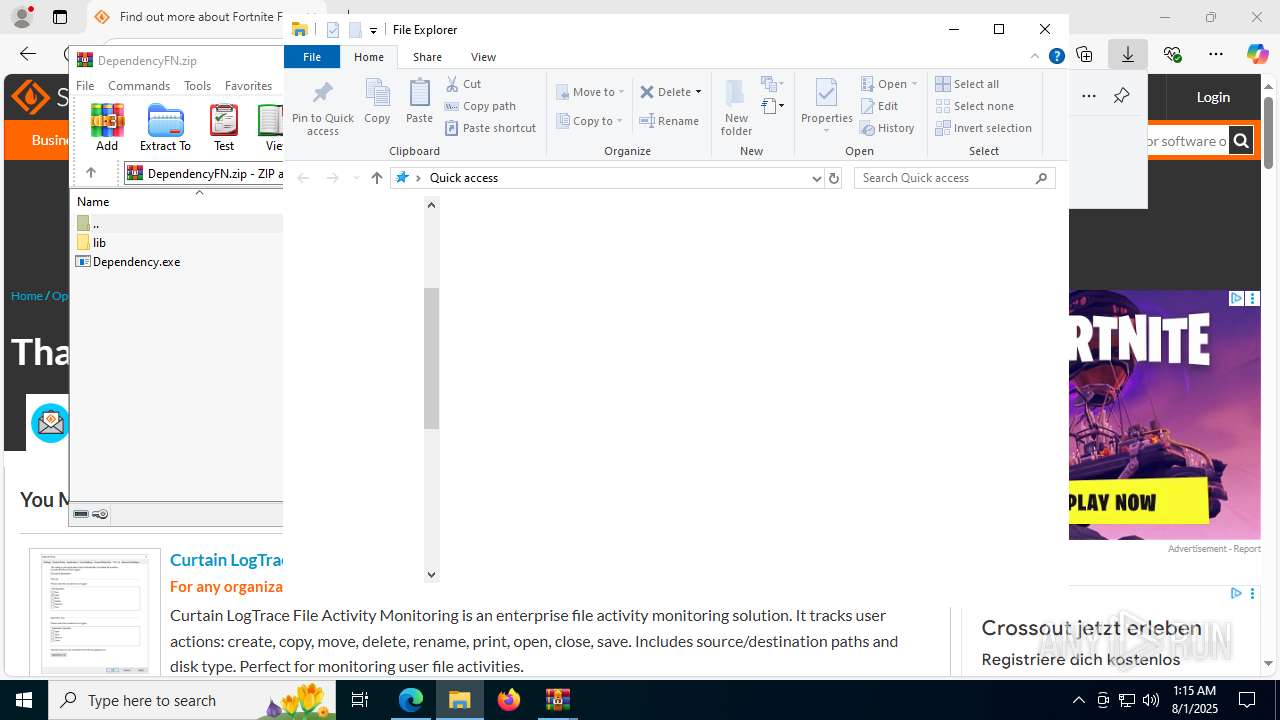This screenshot has width=1280, height=720.
Task: Click the Edit command in Open group
Action: coord(879,106)
